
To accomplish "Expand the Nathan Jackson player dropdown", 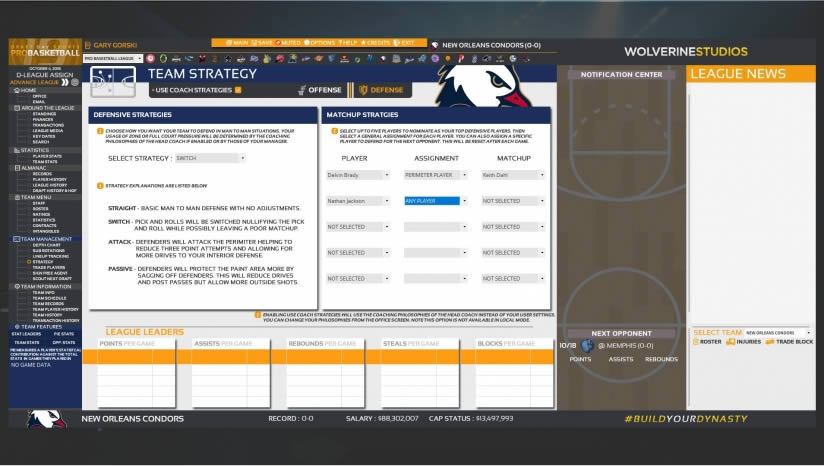I will point(357,201).
